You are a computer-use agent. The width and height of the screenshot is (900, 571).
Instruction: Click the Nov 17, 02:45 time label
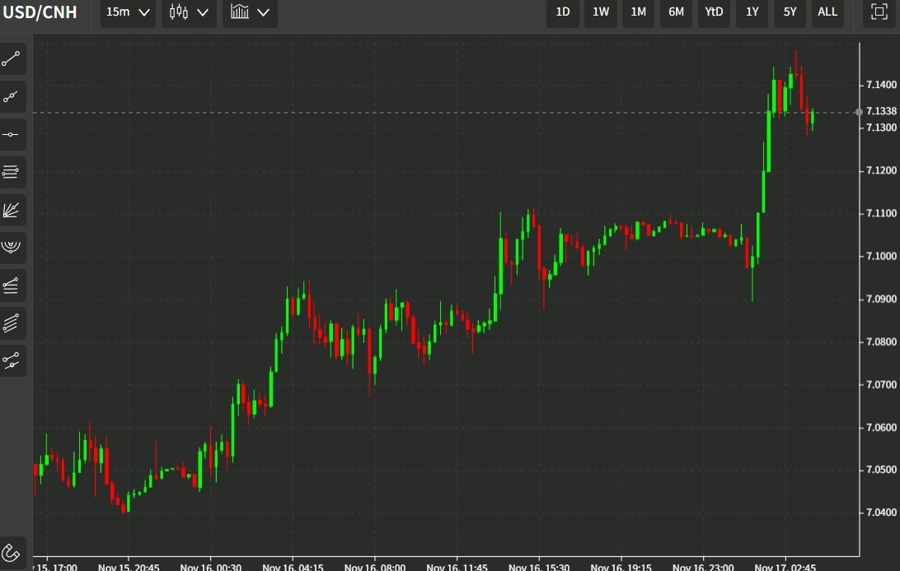click(785, 567)
